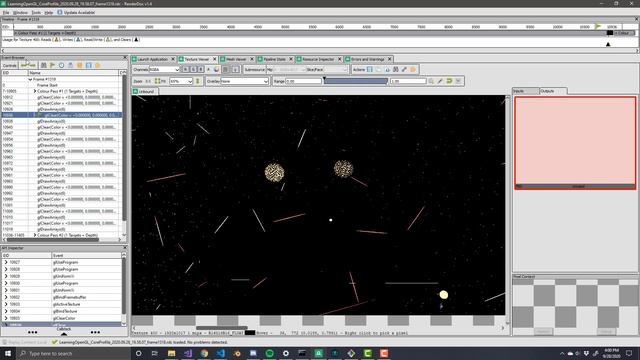Click the orange folder icon in the Actions toolbar
This screenshot has height=360, width=640.
[x=413, y=70]
